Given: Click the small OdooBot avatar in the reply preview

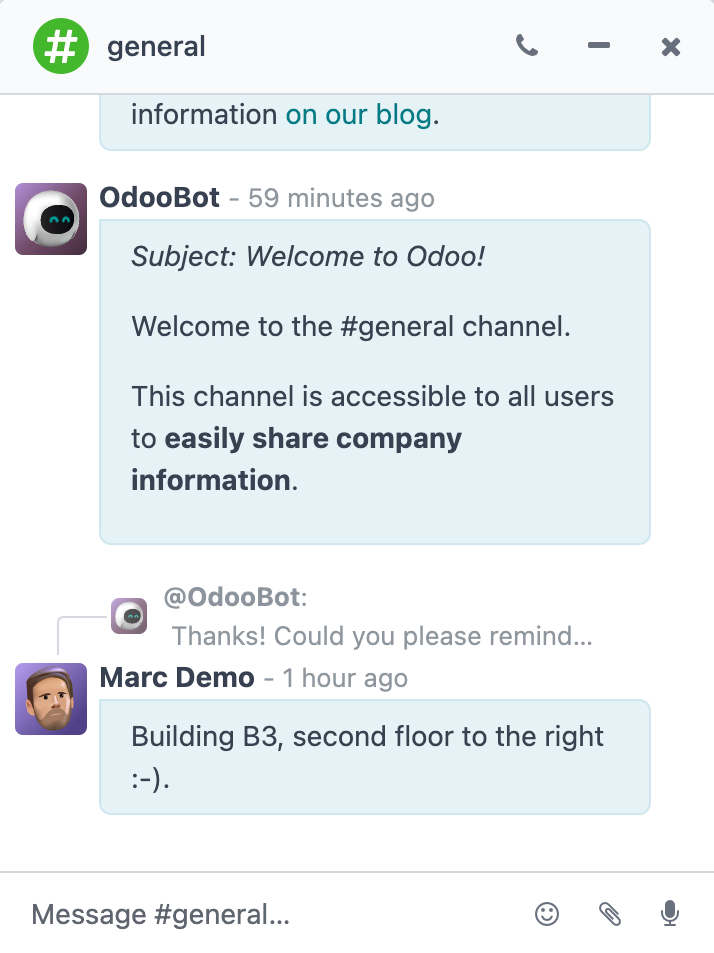Looking at the screenshot, I should tap(129, 616).
